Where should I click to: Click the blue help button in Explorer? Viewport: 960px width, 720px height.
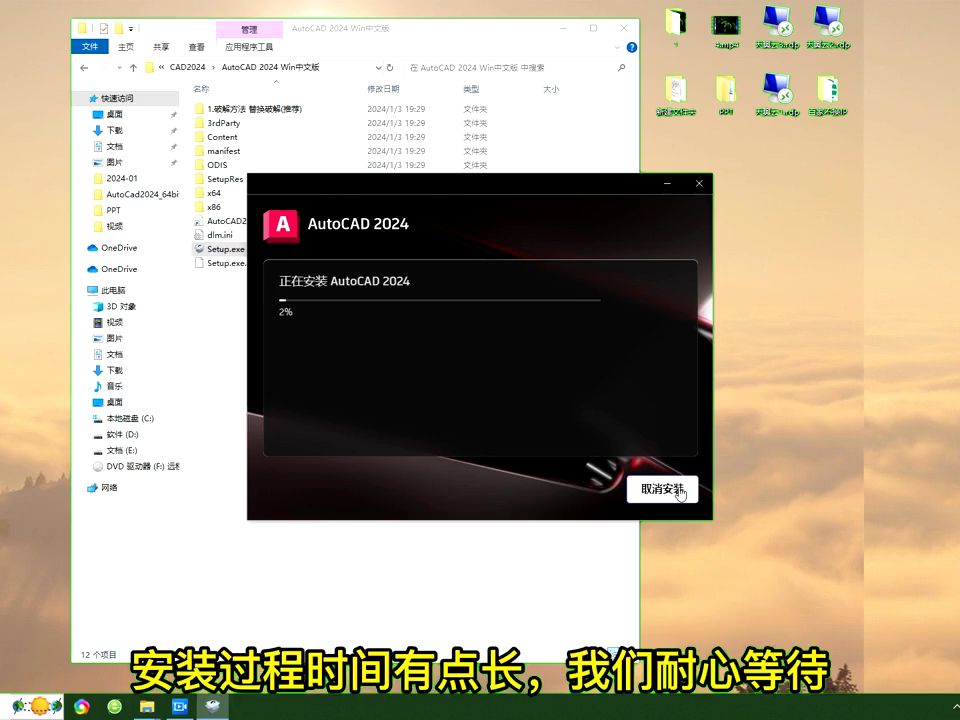pos(631,46)
